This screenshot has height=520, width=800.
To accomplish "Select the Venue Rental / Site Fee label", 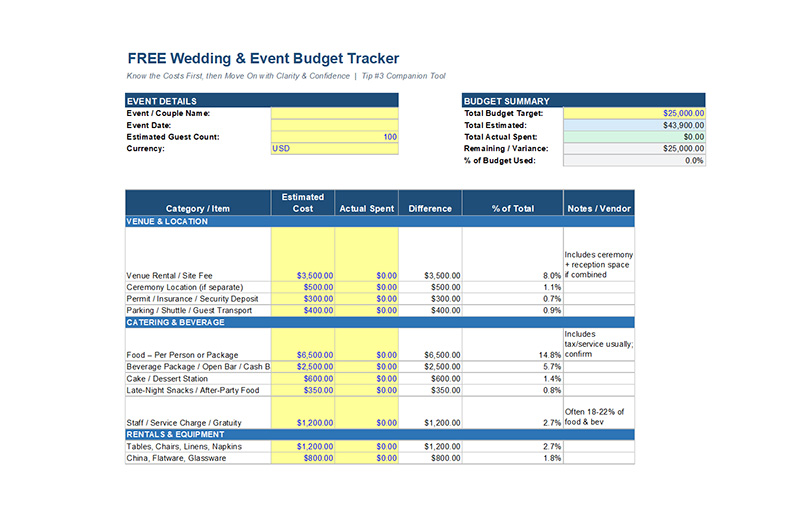I will click(x=169, y=276).
